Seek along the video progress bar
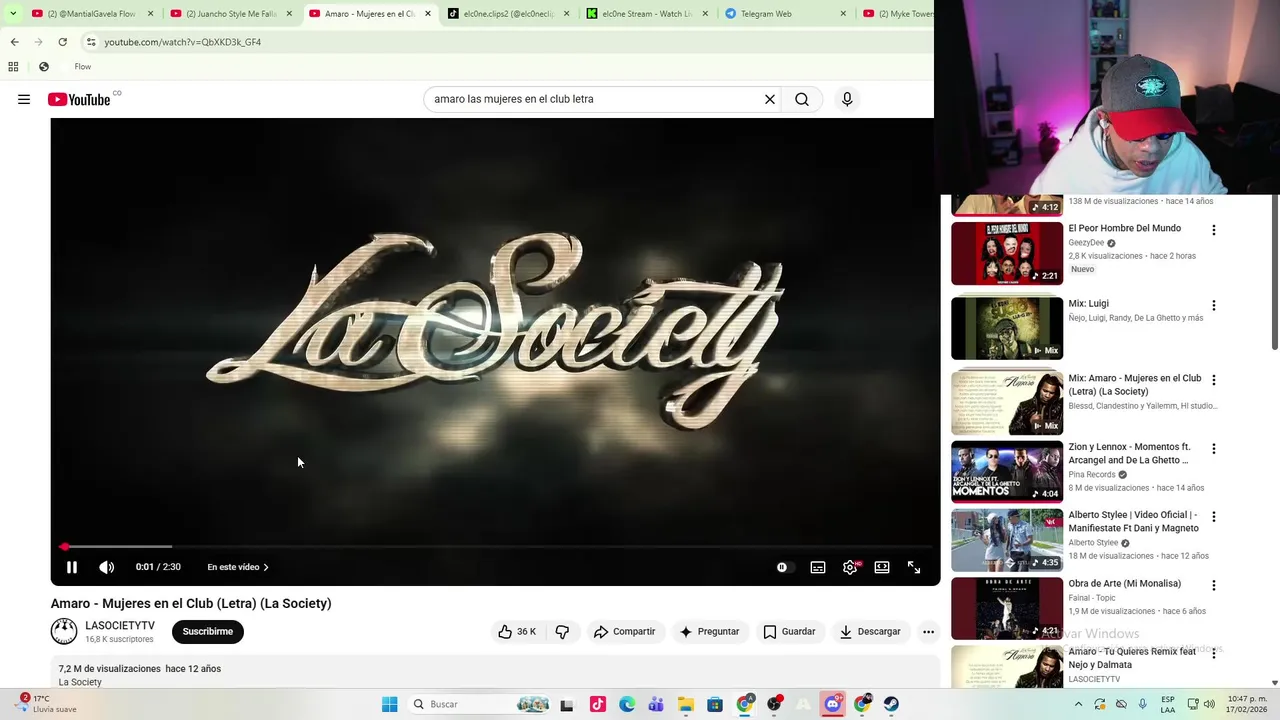 coord(495,547)
